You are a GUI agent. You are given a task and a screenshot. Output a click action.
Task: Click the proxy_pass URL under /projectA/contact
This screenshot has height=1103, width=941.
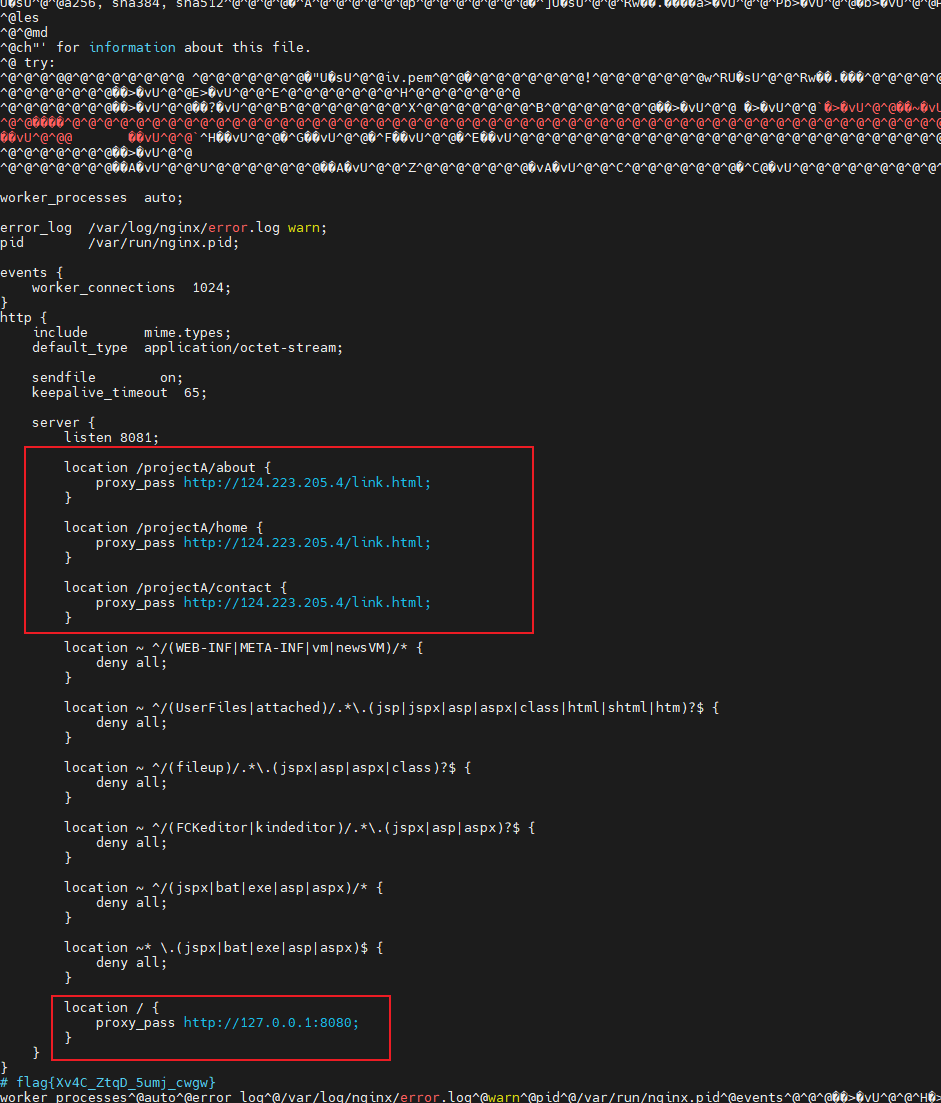[307, 603]
